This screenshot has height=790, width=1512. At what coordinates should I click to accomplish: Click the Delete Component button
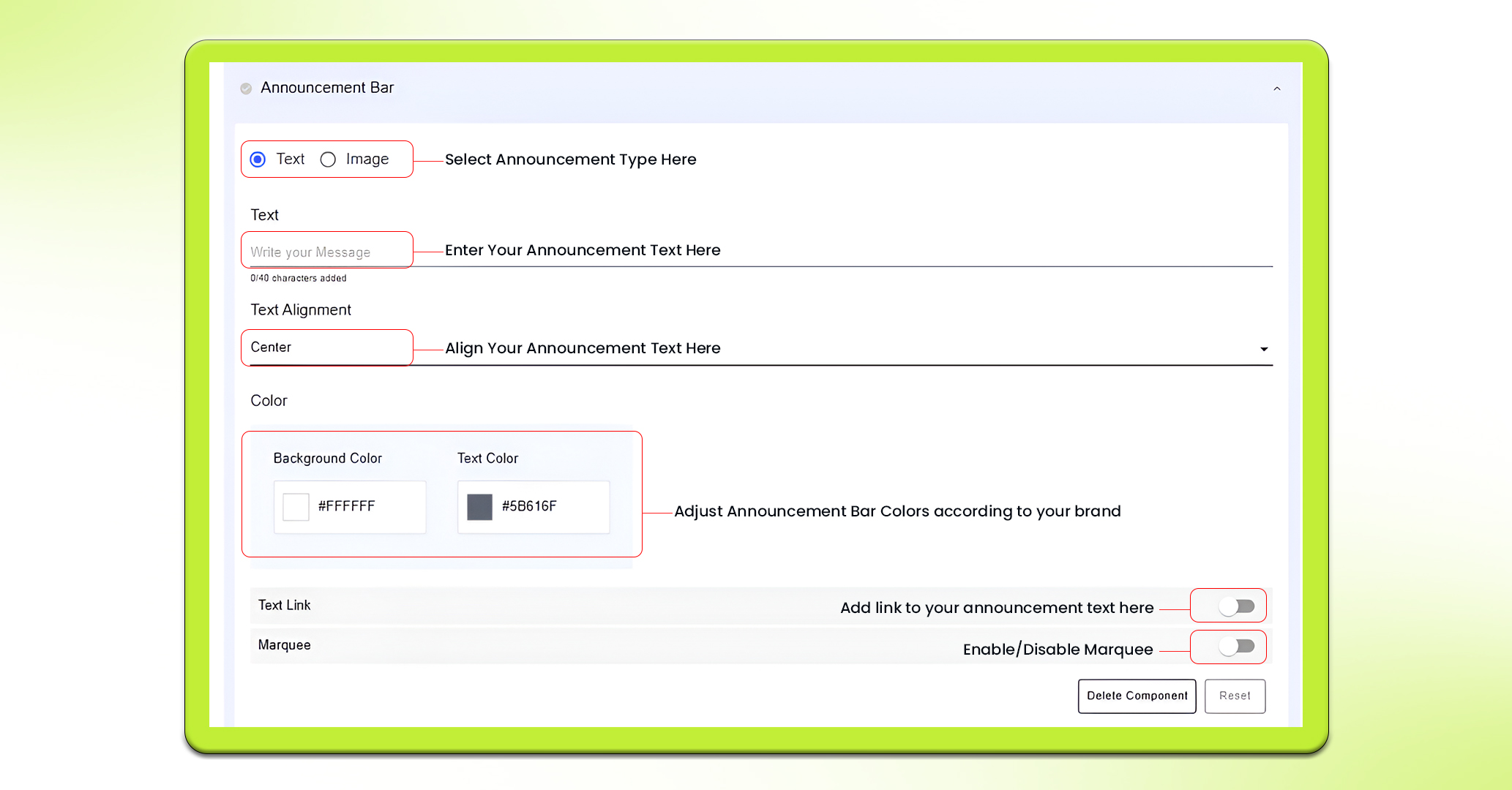click(x=1137, y=696)
